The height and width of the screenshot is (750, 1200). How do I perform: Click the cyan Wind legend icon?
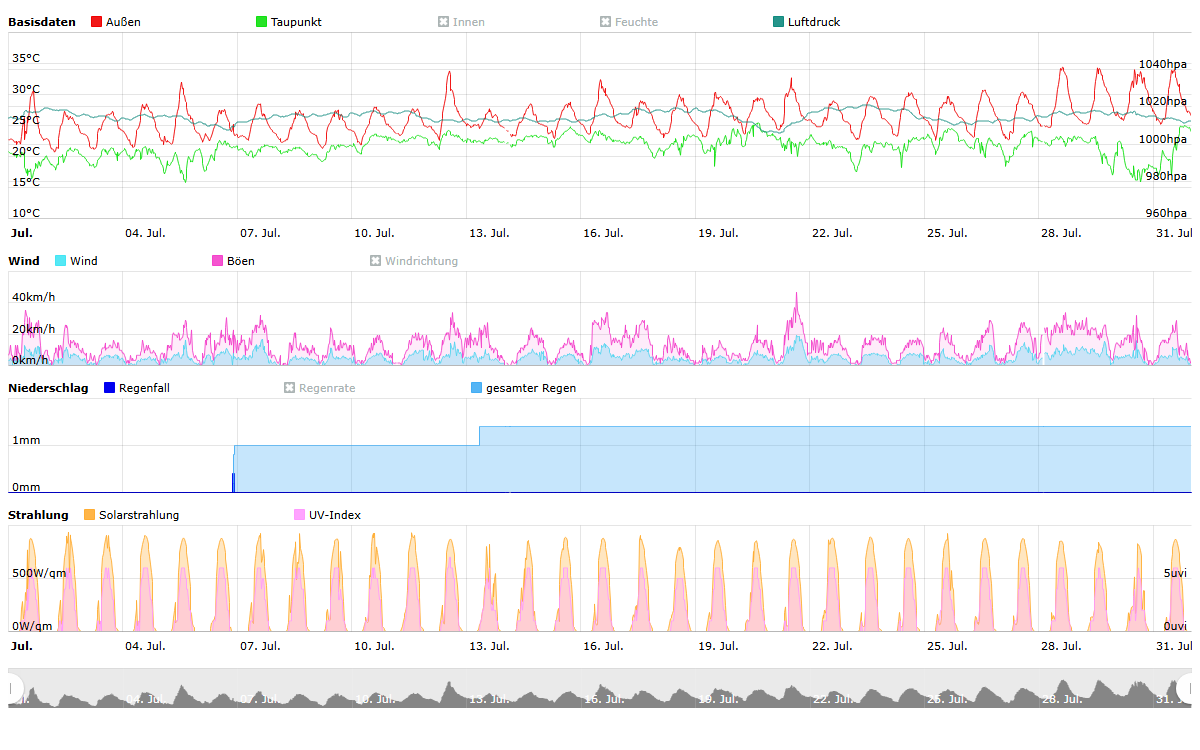click(61, 261)
